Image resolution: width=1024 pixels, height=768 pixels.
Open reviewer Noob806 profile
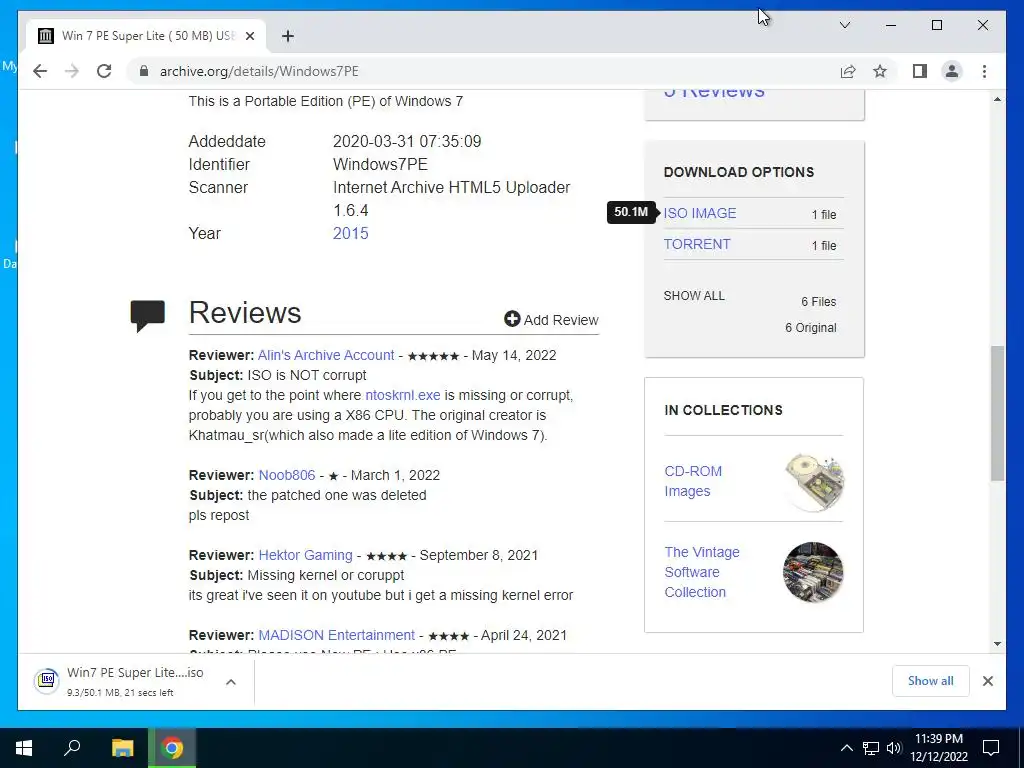coord(287,475)
